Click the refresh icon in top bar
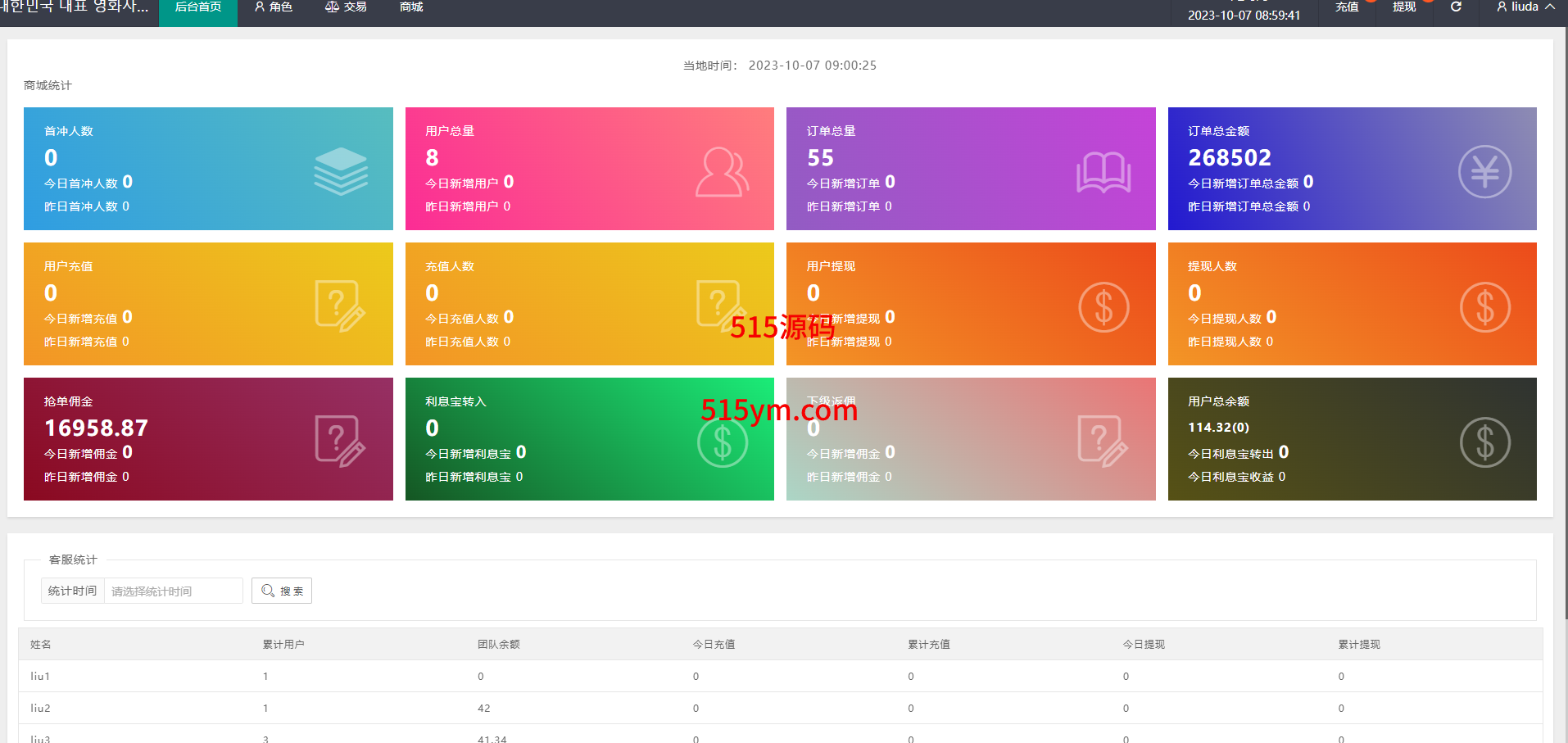 [1456, 7]
